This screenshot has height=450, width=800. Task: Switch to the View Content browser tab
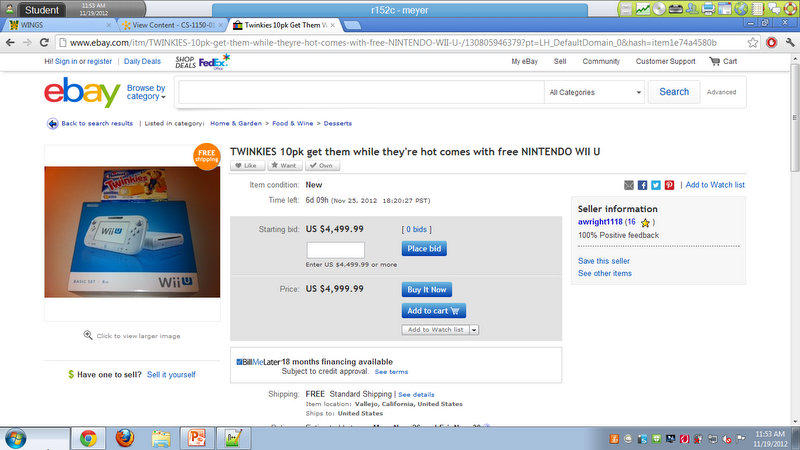coord(172,25)
